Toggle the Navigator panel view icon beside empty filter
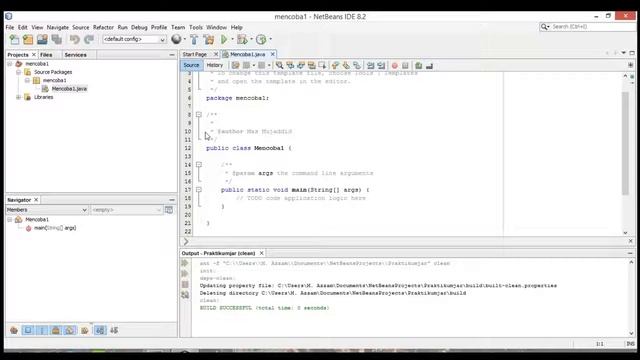This screenshot has height=360, width=640. pos(169,210)
